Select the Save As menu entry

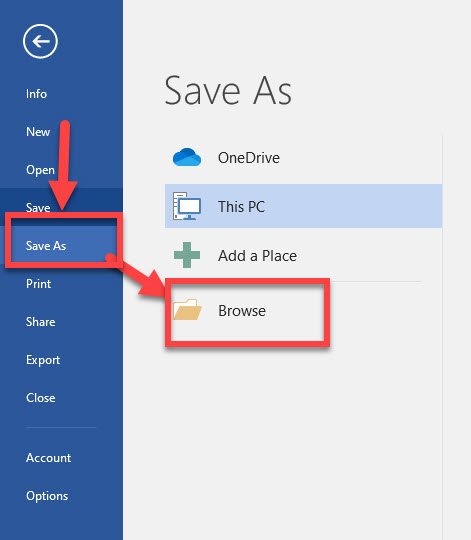coord(46,246)
